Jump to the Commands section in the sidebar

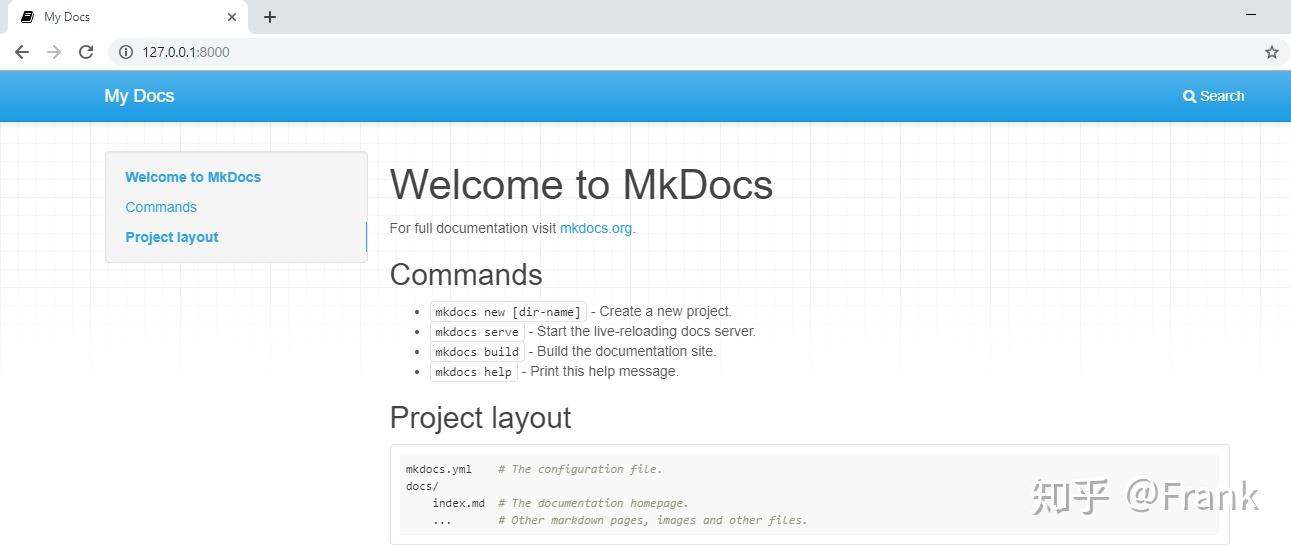161,207
